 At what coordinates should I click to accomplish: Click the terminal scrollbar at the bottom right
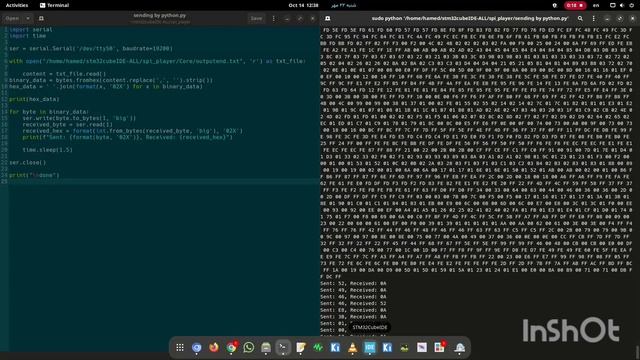638,351
